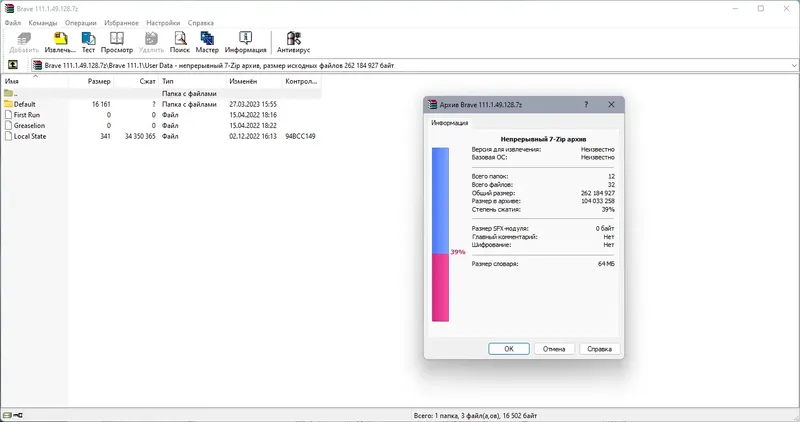Sort list by Сжат column
This screenshot has width=800, height=422.
click(x=136, y=81)
